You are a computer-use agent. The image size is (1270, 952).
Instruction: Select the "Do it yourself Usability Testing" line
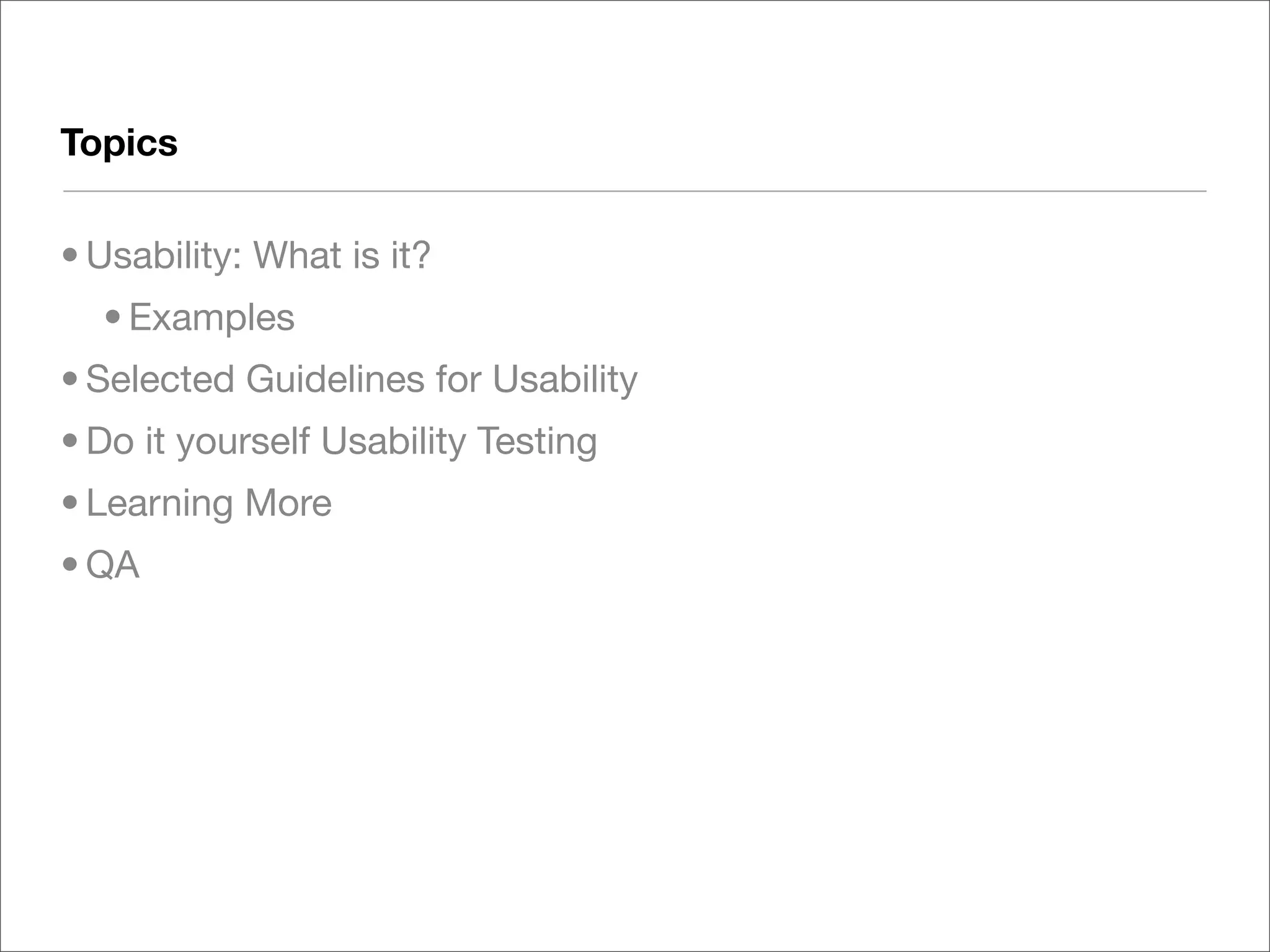click(x=341, y=441)
